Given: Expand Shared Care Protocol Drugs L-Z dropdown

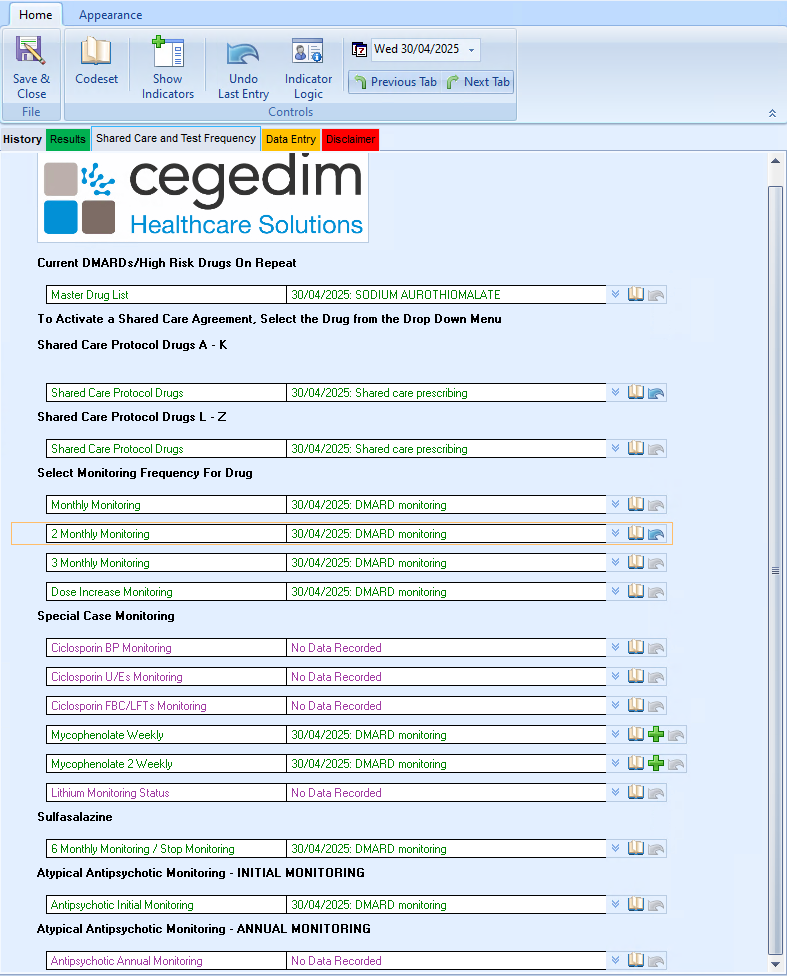Looking at the screenshot, I should tap(615, 448).
